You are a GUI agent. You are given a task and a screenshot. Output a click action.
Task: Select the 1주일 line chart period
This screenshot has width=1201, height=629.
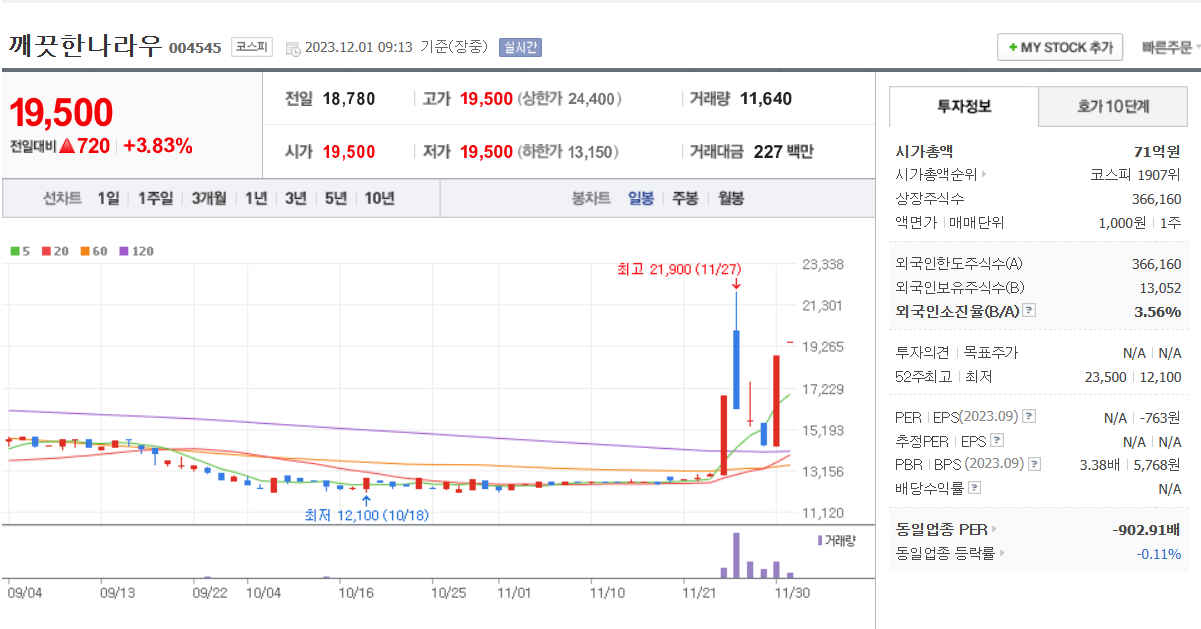point(155,198)
